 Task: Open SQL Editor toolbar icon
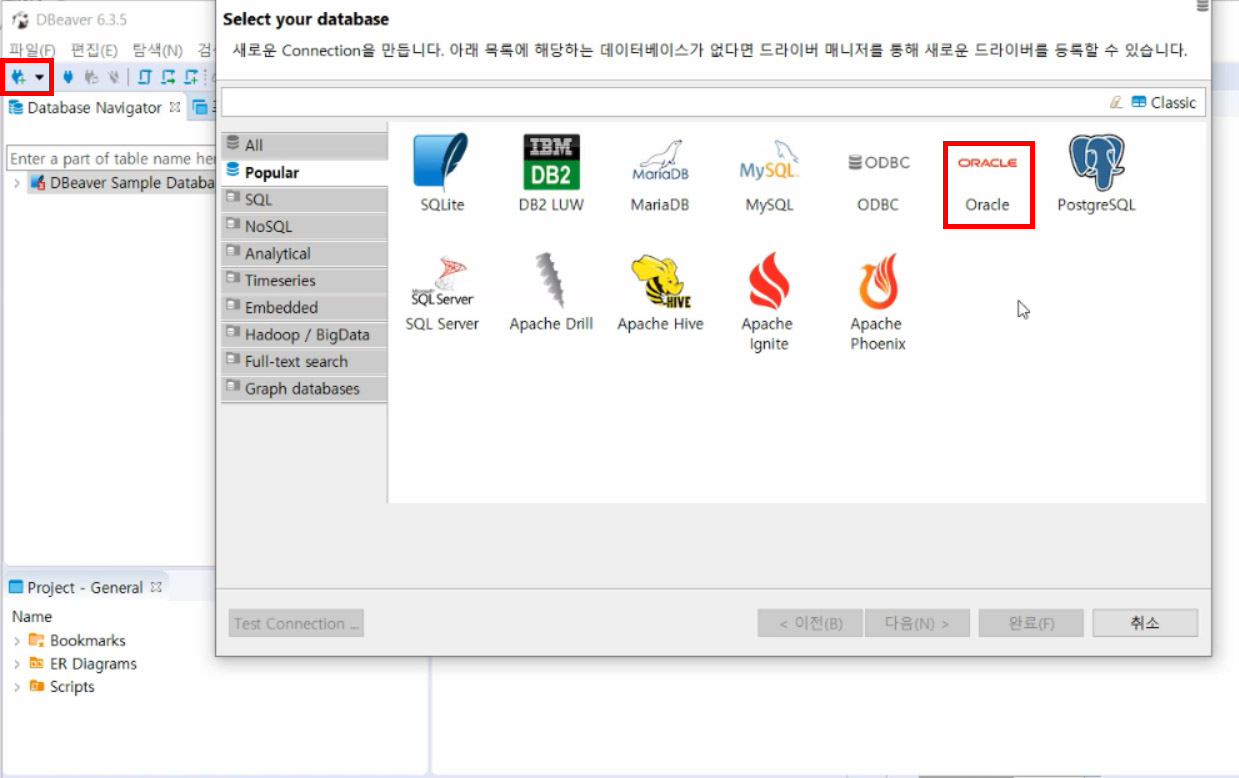(145, 77)
